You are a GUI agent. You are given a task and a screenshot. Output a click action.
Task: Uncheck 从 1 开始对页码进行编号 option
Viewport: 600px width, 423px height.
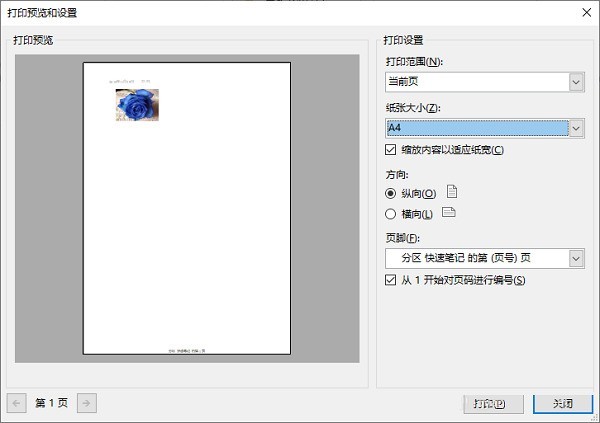(390, 280)
